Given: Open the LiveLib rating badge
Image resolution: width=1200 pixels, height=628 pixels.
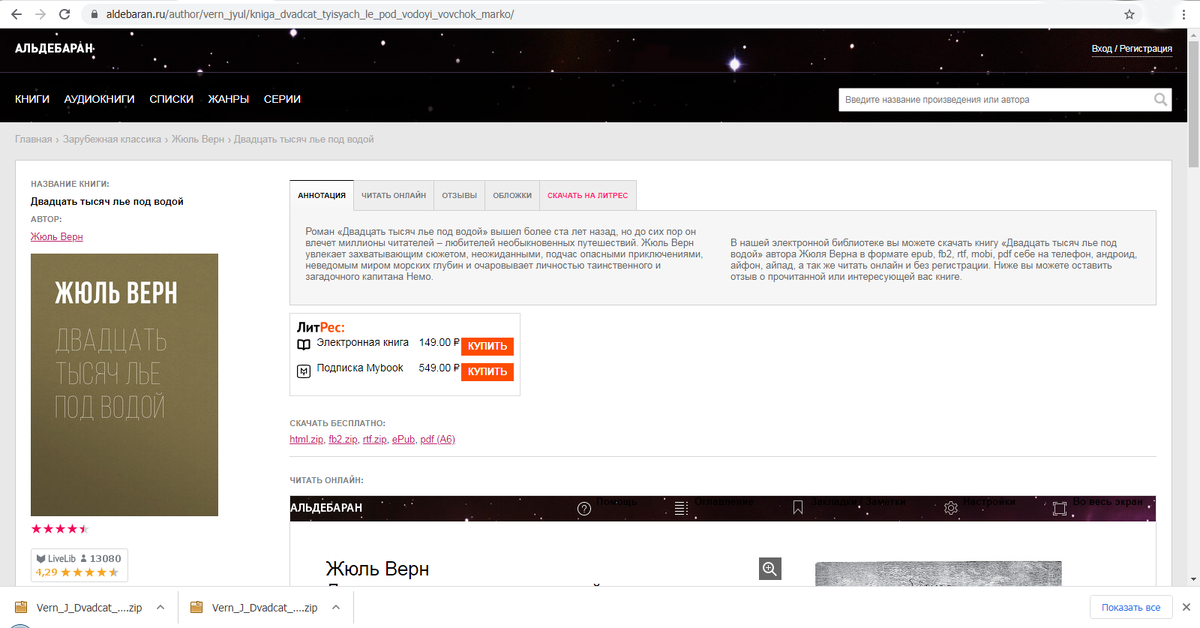Looking at the screenshot, I should click(x=79, y=565).
